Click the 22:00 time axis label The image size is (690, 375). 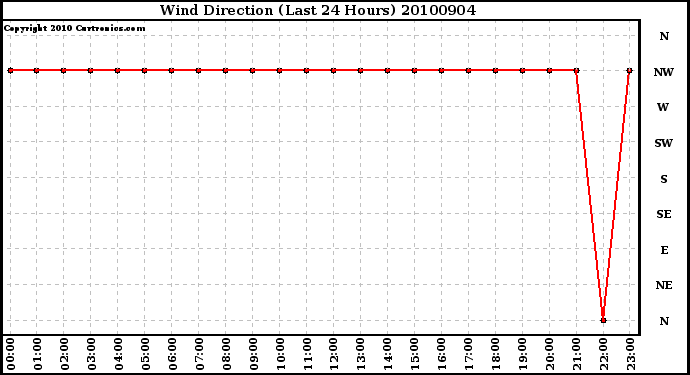coord(604,354)
